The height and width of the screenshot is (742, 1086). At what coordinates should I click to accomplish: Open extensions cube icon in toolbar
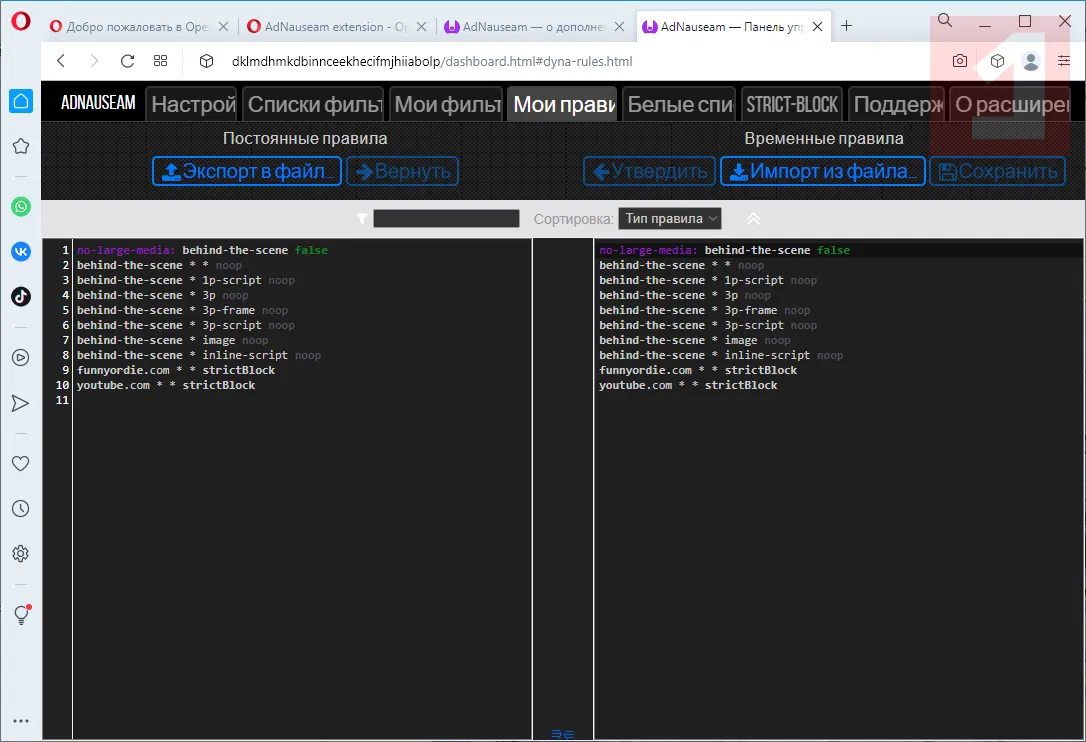[x=997, y=61]
